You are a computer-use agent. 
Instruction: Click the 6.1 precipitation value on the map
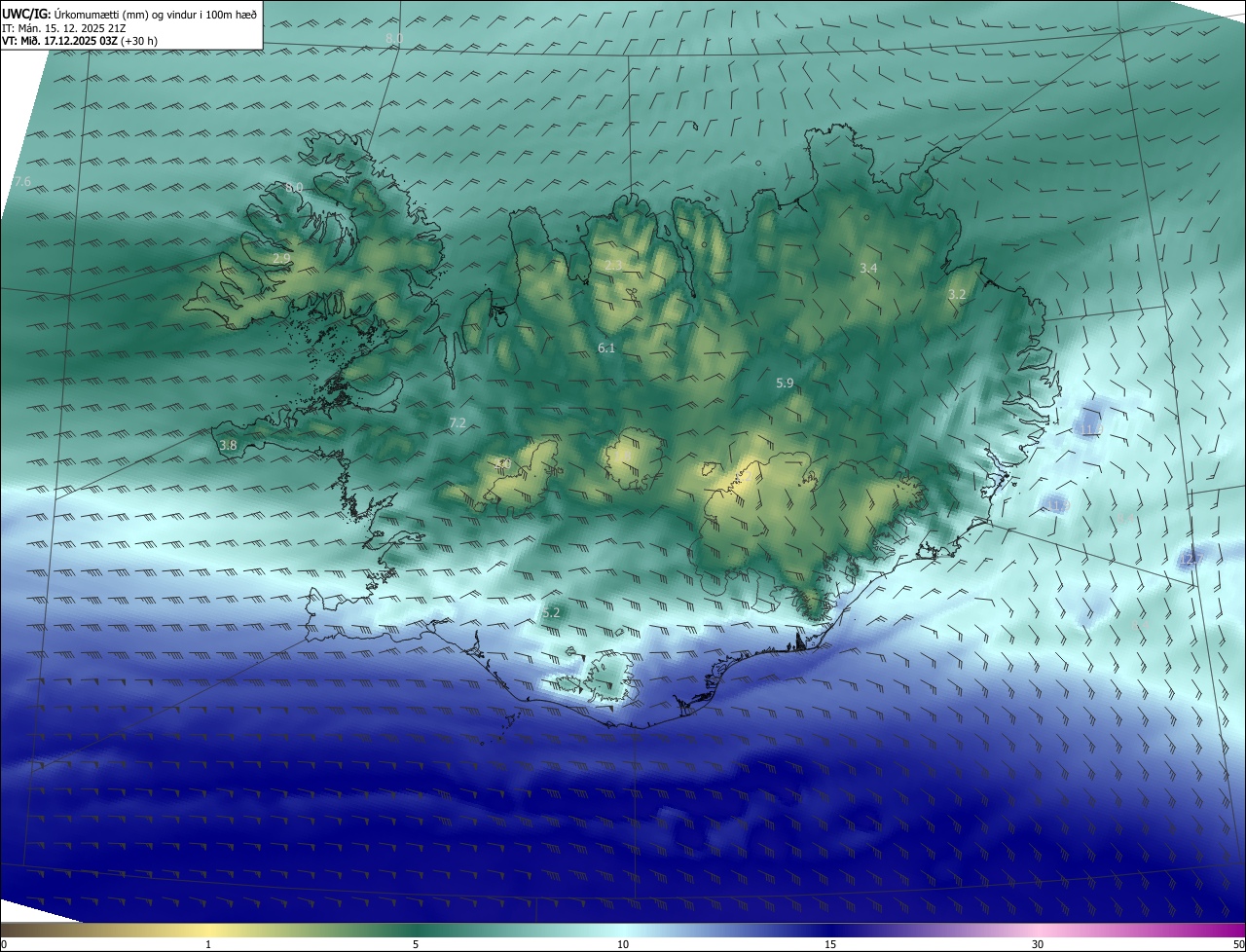606,348
